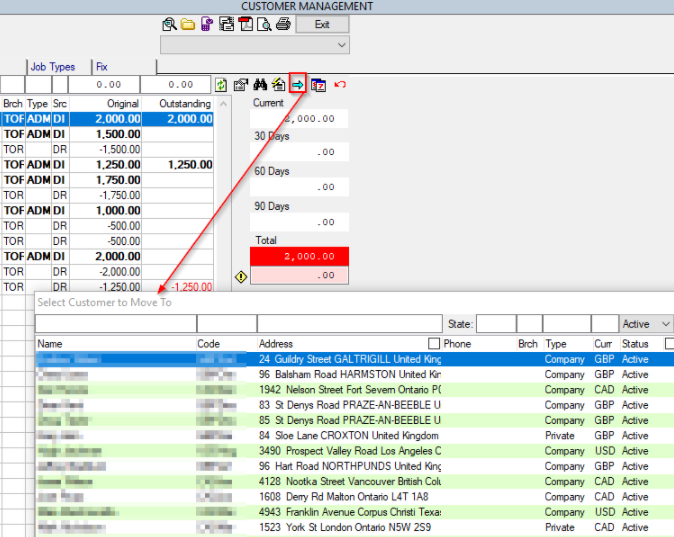Select customer at 96 Hart Road NORTHPUNDS
The height and width of the screenshot is (537, 674).
pos(355,466)
